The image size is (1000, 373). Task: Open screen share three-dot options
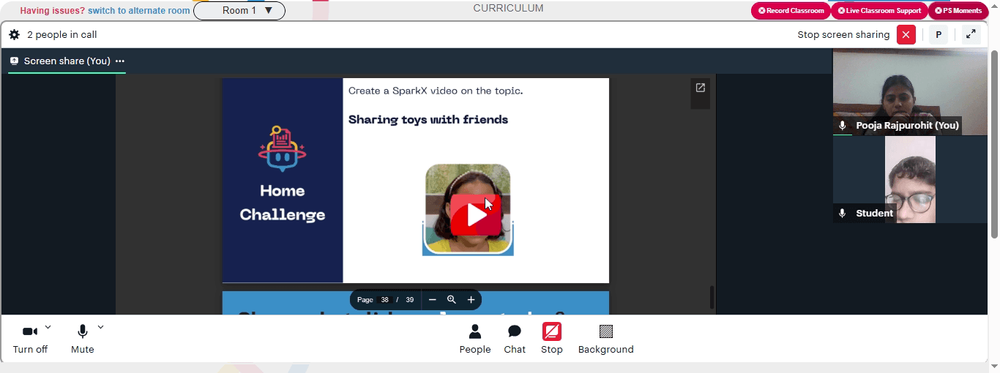120,61
